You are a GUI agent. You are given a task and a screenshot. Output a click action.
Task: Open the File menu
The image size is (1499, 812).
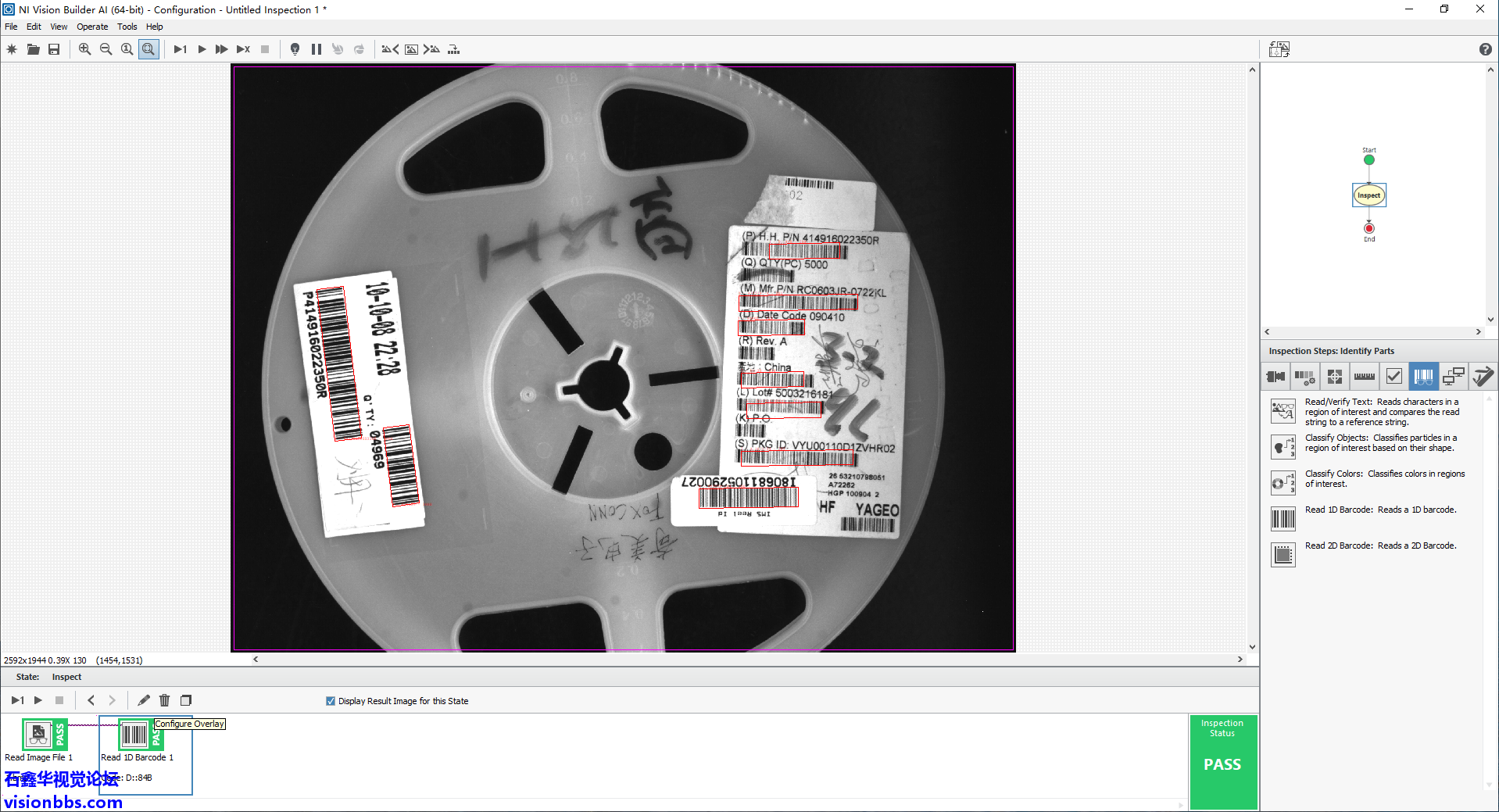[11, 27]
